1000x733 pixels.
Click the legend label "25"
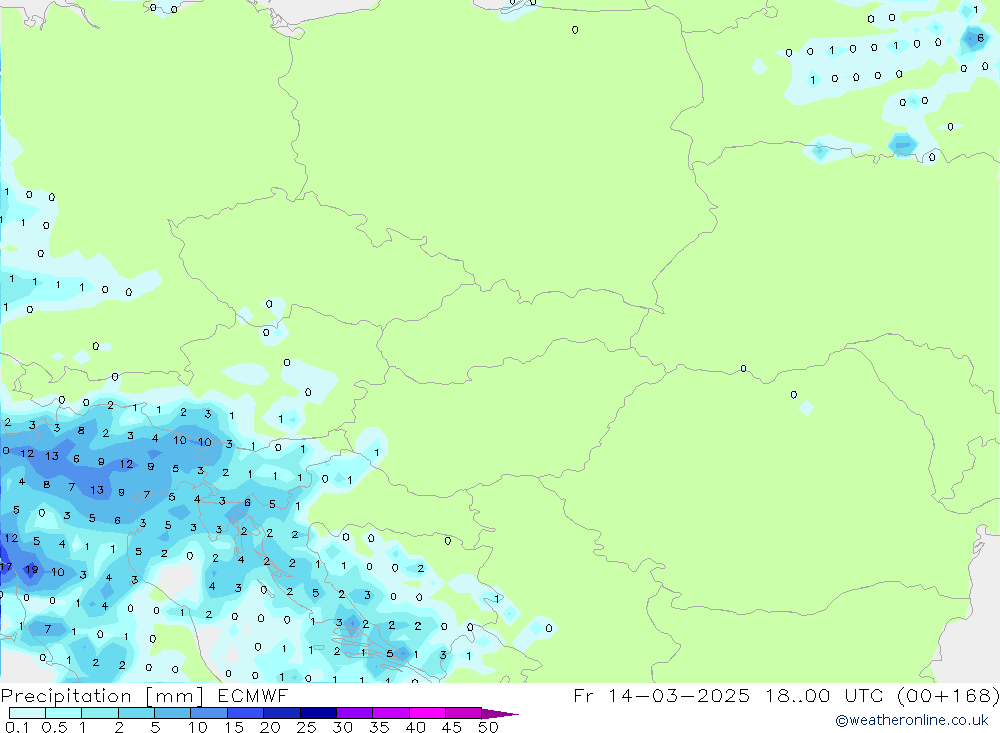pyautogui.click(x=306, y=727)
